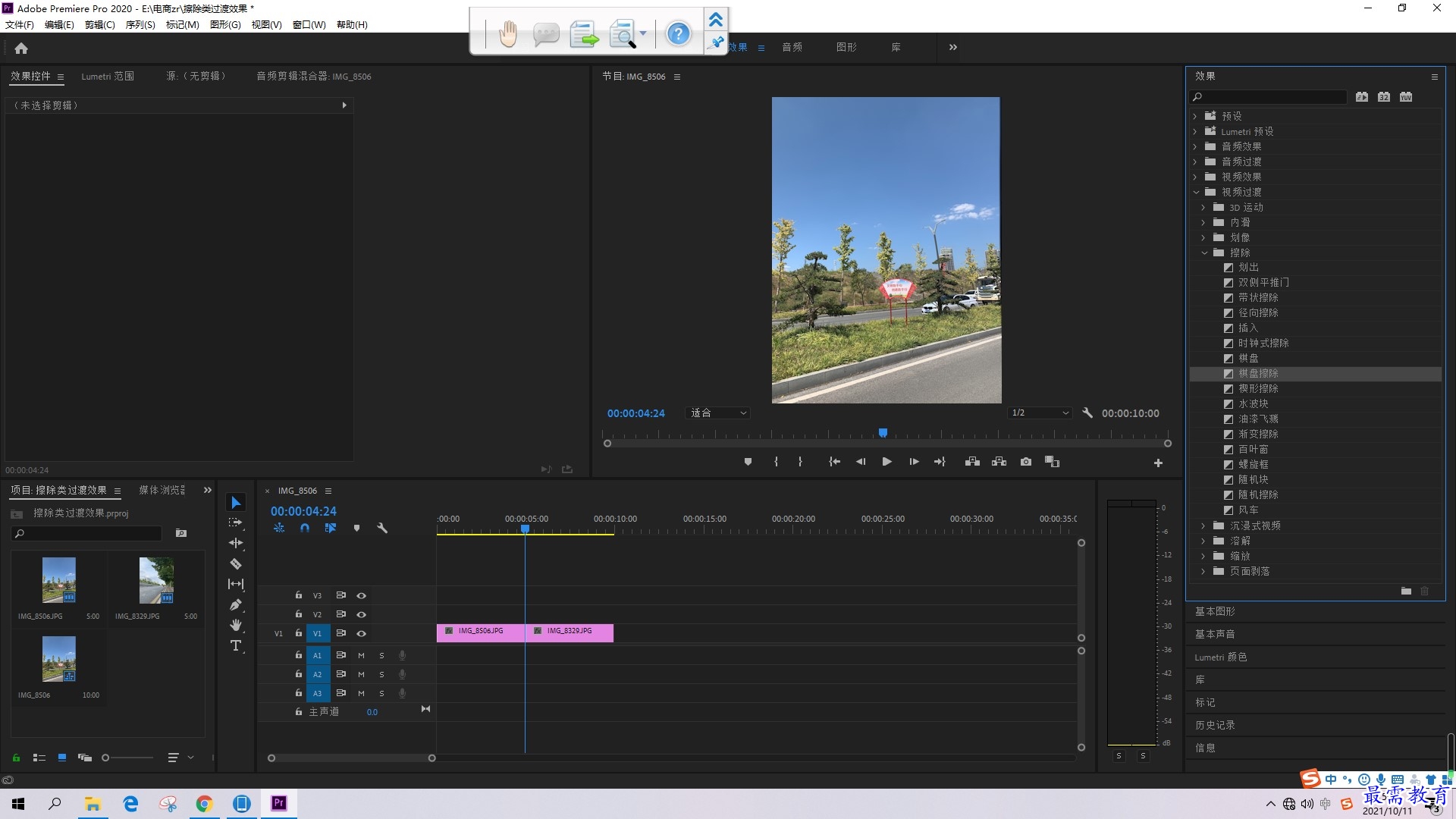Select the Razor tool
This screenshot has height=819, width=1456.
pos(236,563)
